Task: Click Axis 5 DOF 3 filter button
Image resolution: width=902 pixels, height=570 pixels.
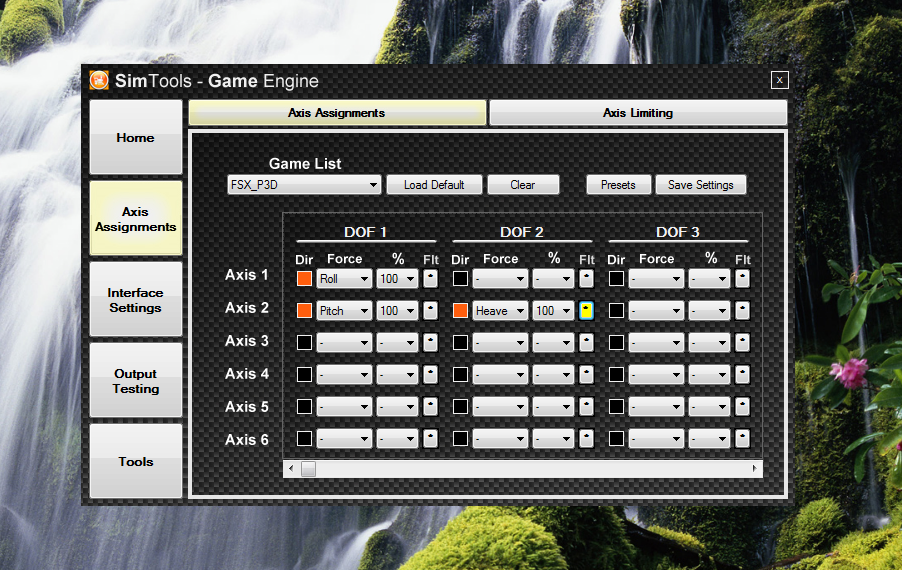Action: point(742,407)
